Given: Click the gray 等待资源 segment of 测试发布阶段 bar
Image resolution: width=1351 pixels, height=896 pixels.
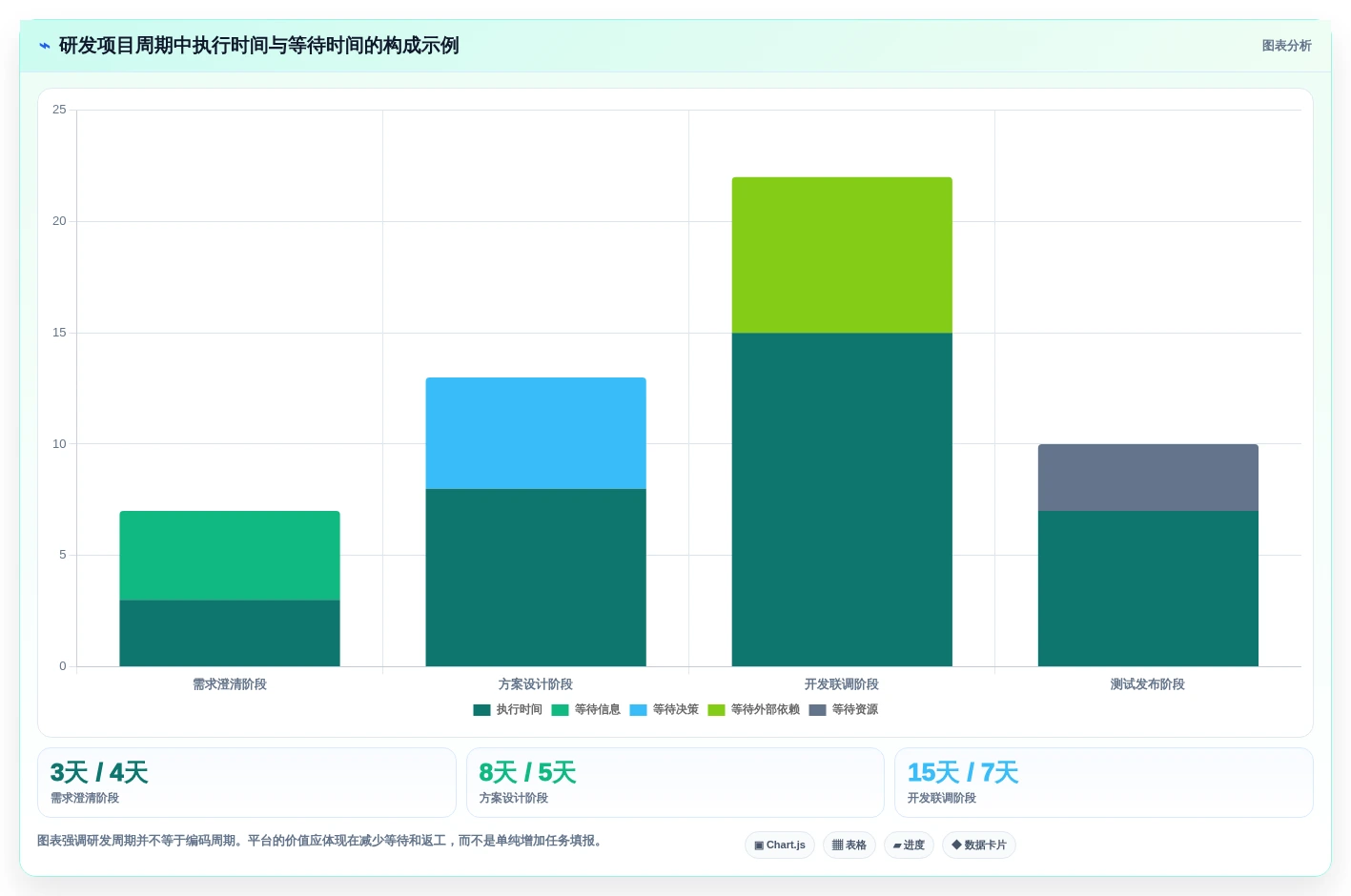Looking at the screenshot, I should point(1148,478).
